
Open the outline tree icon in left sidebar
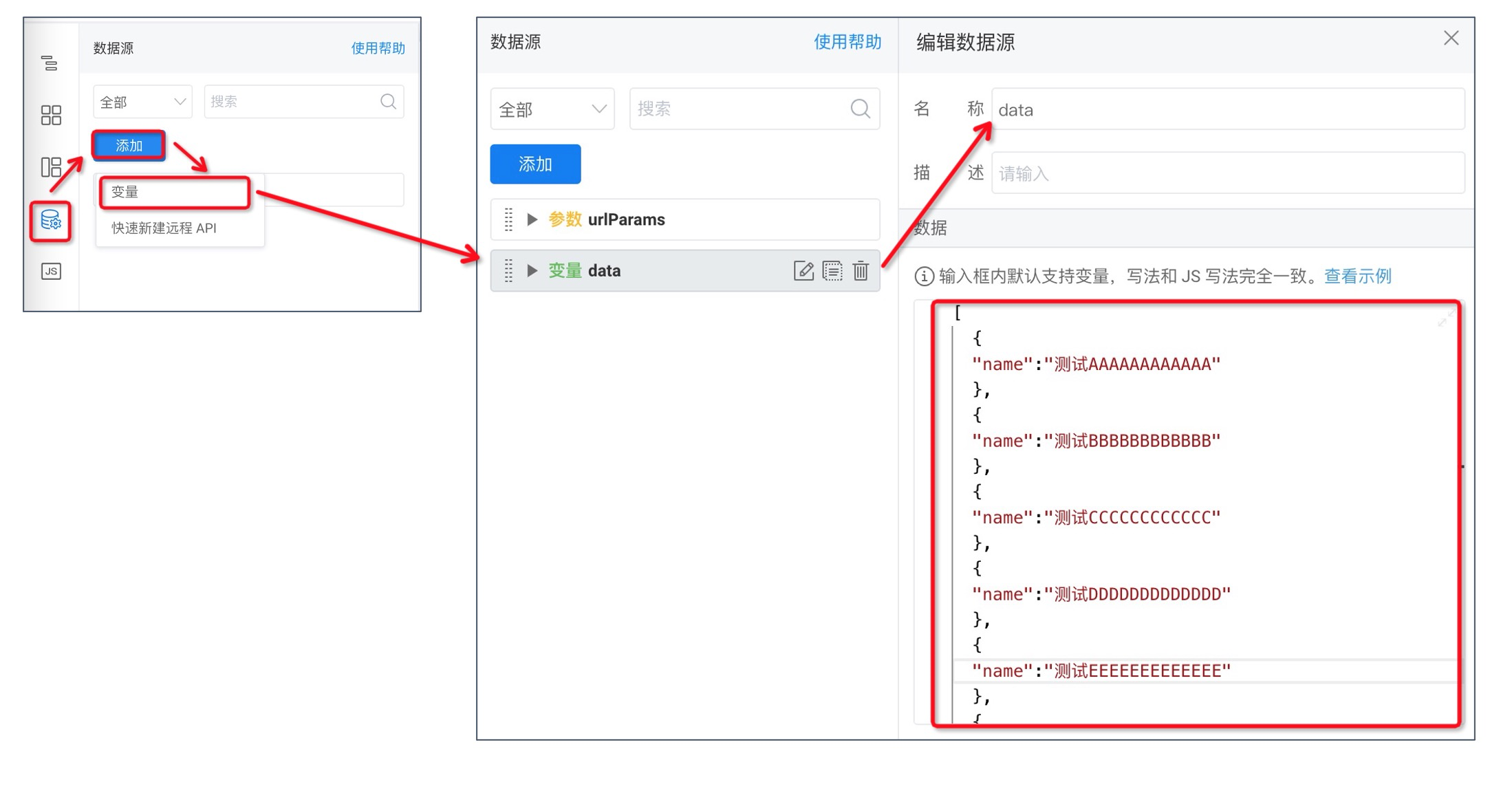50,64
